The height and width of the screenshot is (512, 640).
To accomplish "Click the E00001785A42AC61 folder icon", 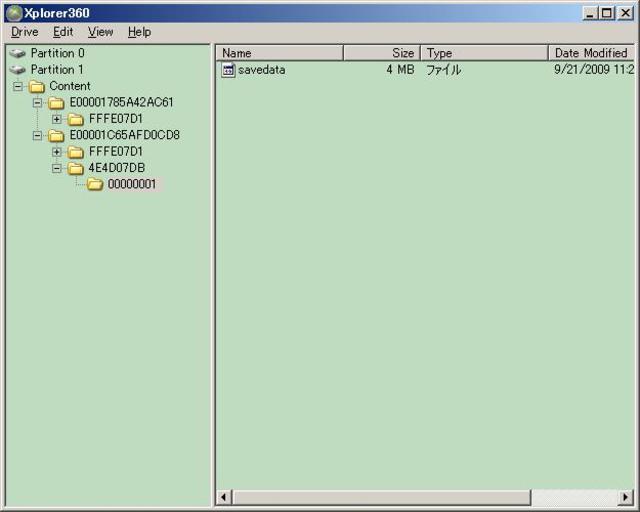I will 56,103.
